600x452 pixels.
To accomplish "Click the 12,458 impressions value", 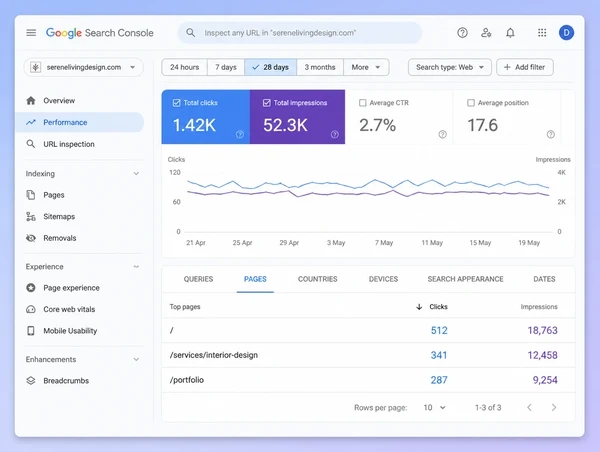I will (542, 355).
